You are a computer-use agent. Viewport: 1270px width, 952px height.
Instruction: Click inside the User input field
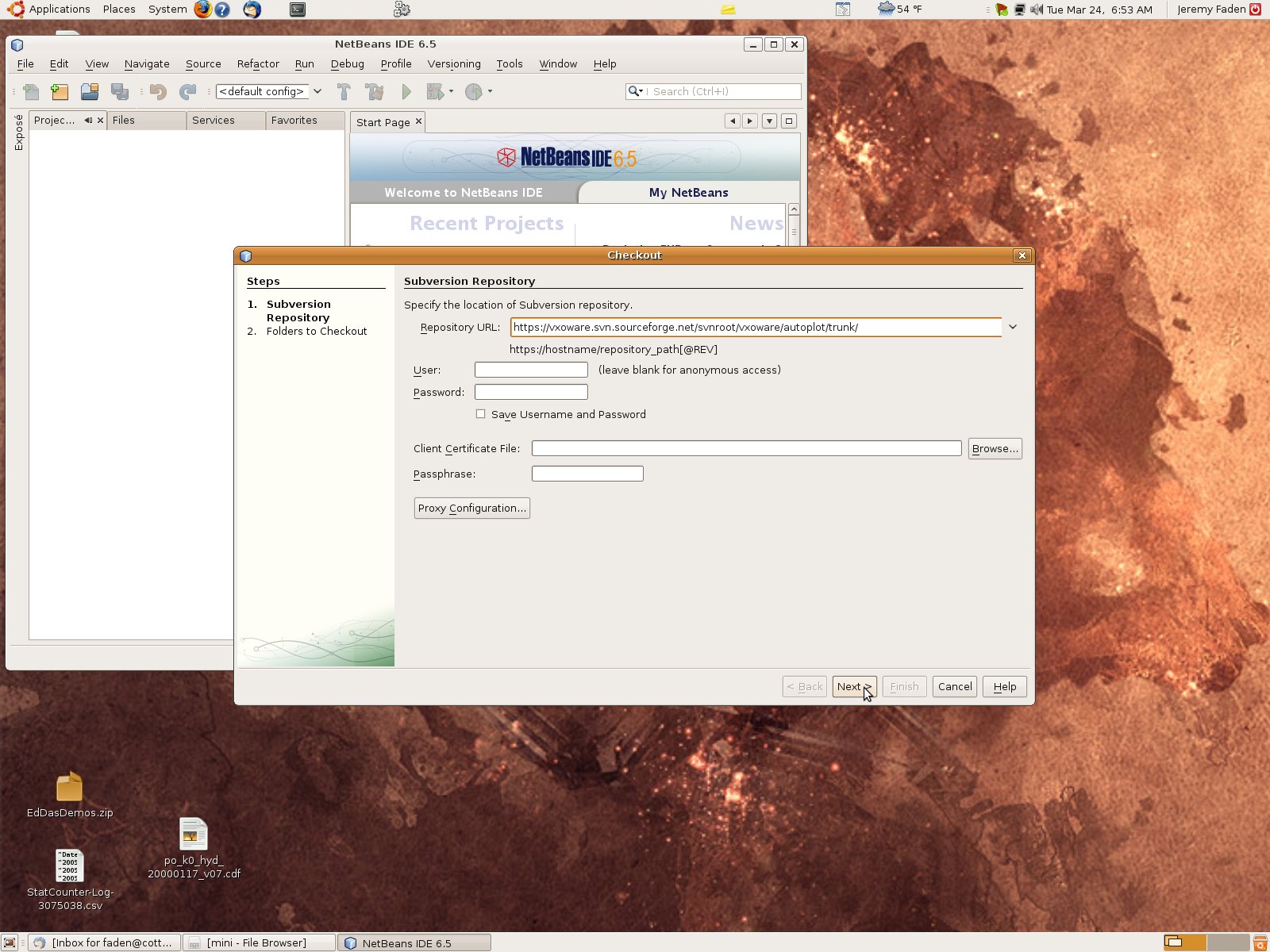[x=530, y=370]
